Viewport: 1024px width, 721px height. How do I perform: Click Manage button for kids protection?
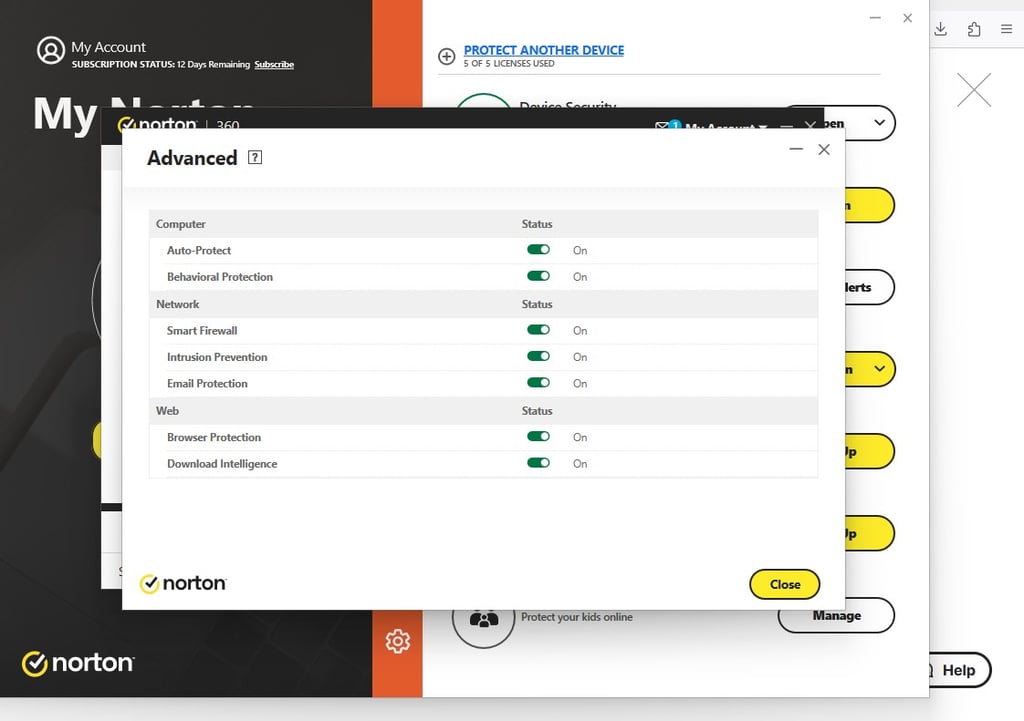pos(836,616)
